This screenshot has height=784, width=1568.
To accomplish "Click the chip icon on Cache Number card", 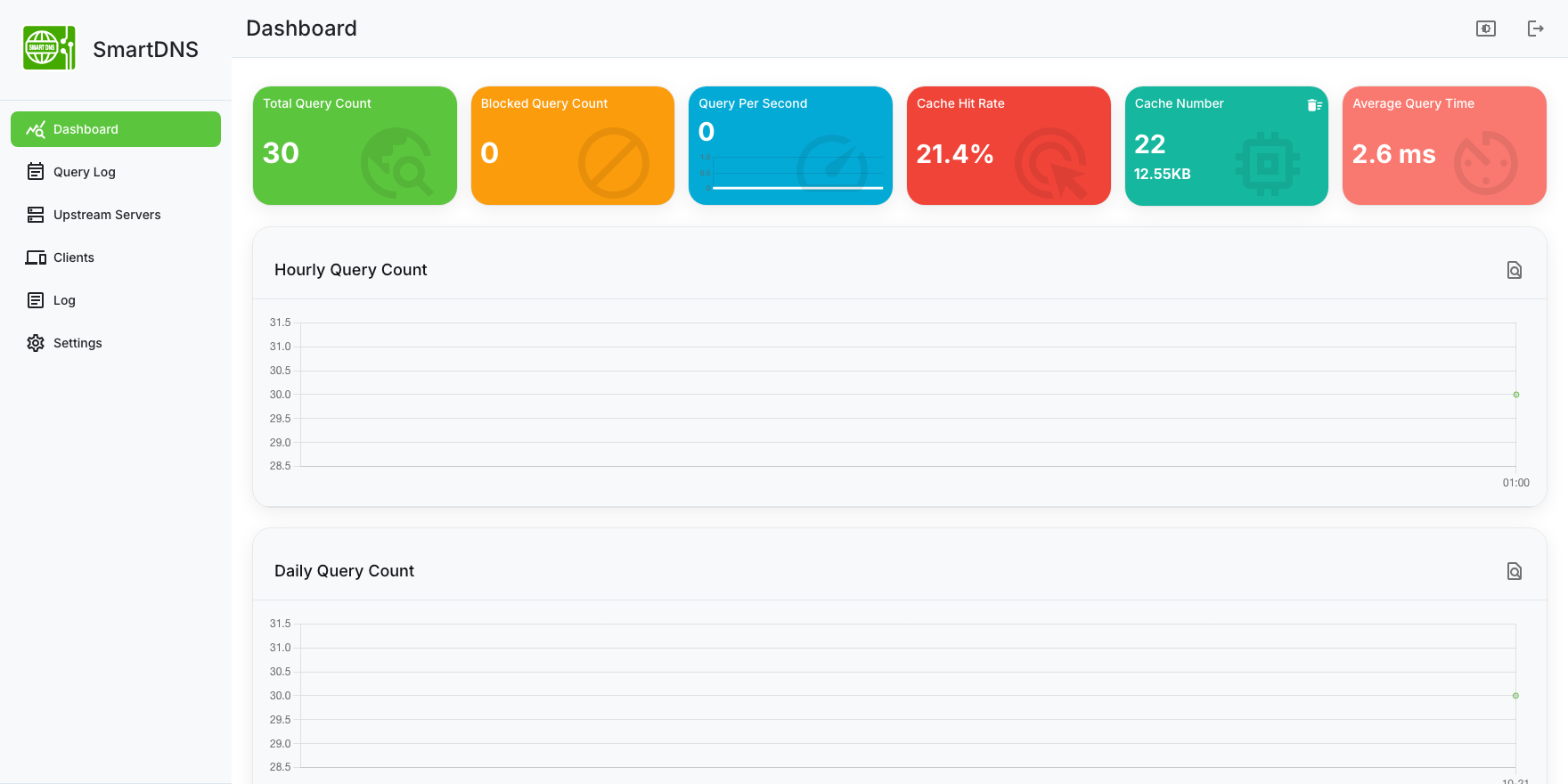I will [x=1268, y=164].
